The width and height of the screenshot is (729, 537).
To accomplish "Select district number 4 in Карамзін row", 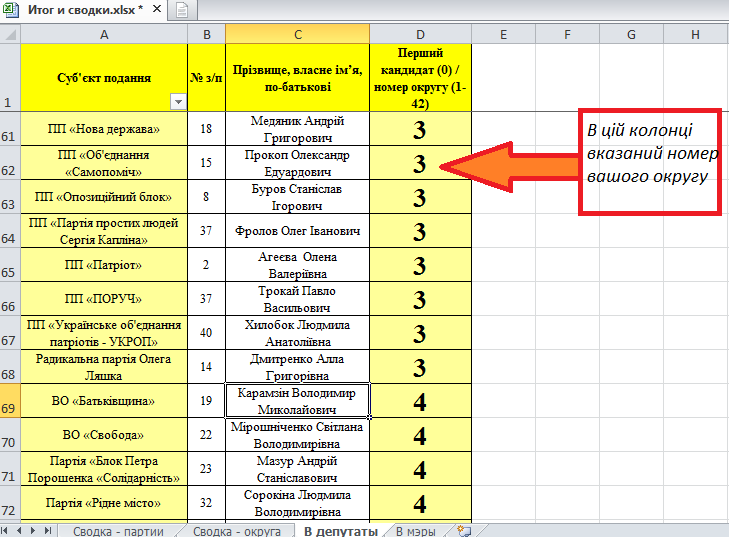I will [x=420, y=400].
